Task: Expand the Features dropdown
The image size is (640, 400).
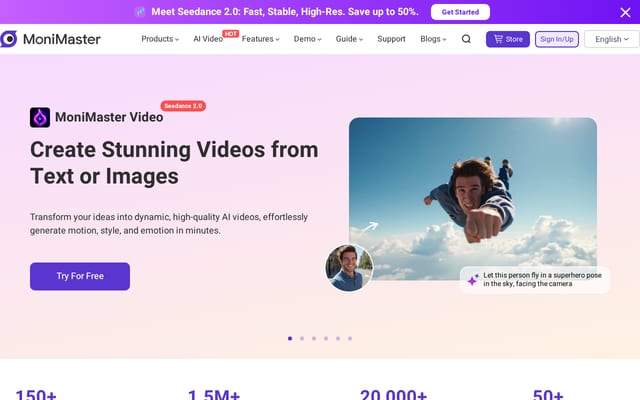Action: click(260, 39)
